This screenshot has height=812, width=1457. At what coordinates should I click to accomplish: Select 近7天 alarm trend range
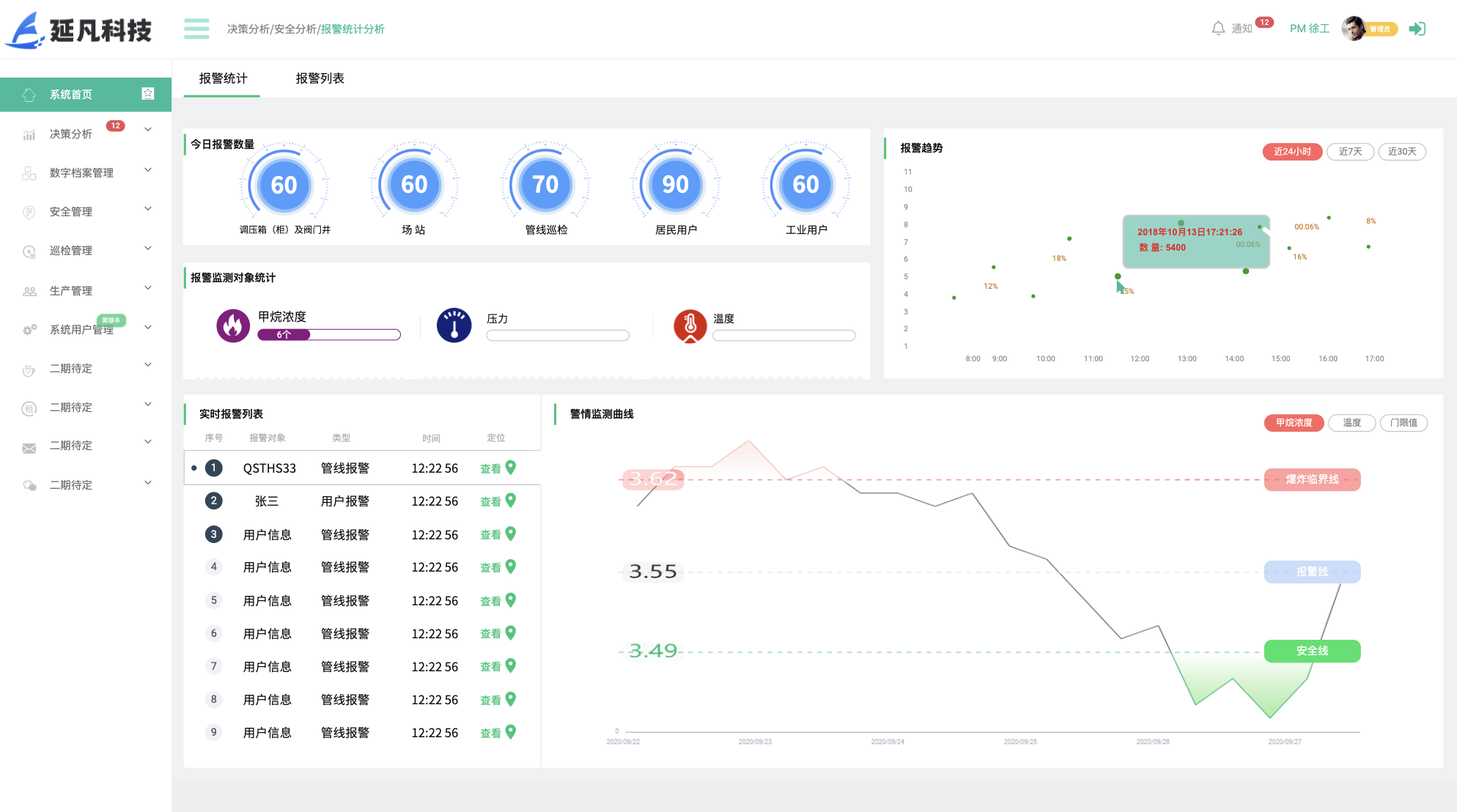[1350, 152]
